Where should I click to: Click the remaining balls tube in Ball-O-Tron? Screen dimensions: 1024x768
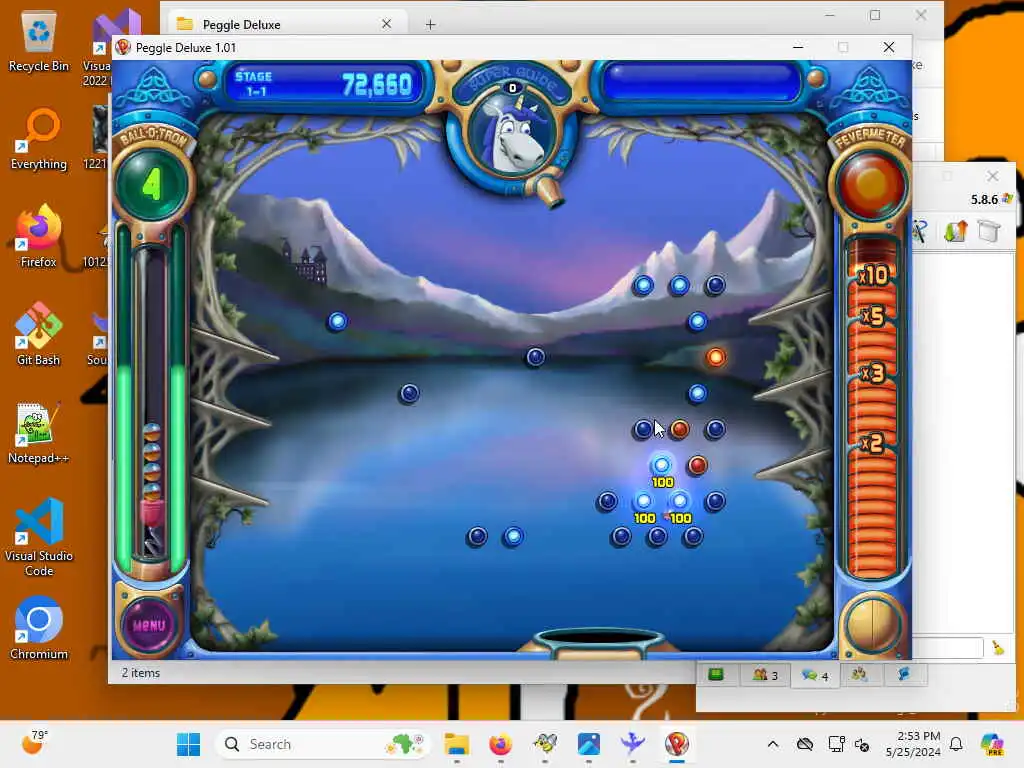152,402
